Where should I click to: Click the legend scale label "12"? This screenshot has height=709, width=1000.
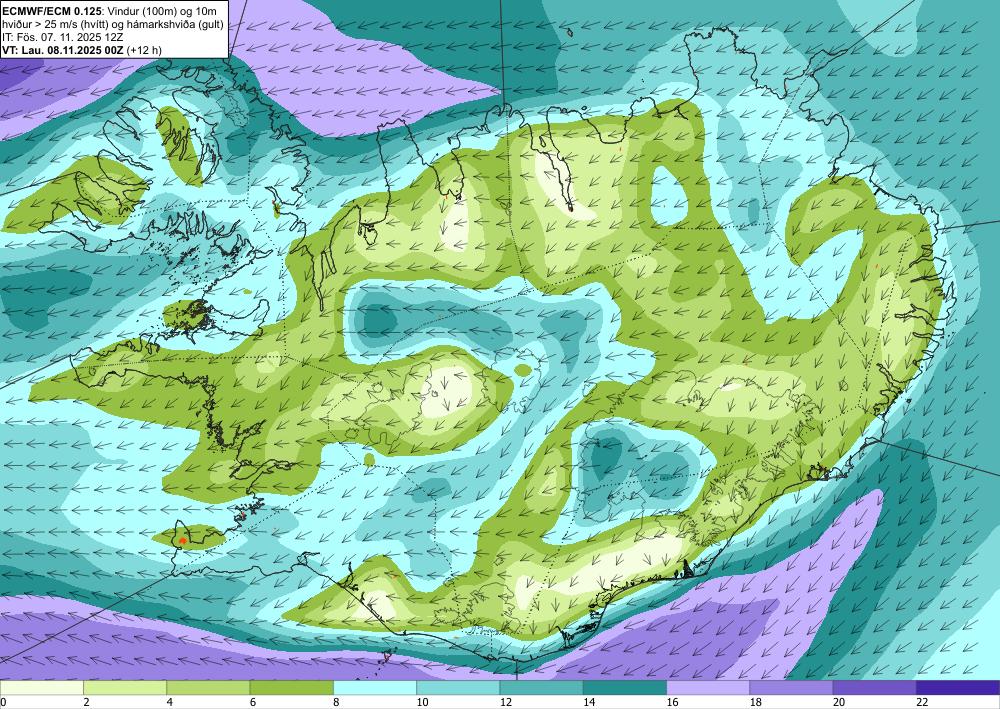[x=506, y=702]
